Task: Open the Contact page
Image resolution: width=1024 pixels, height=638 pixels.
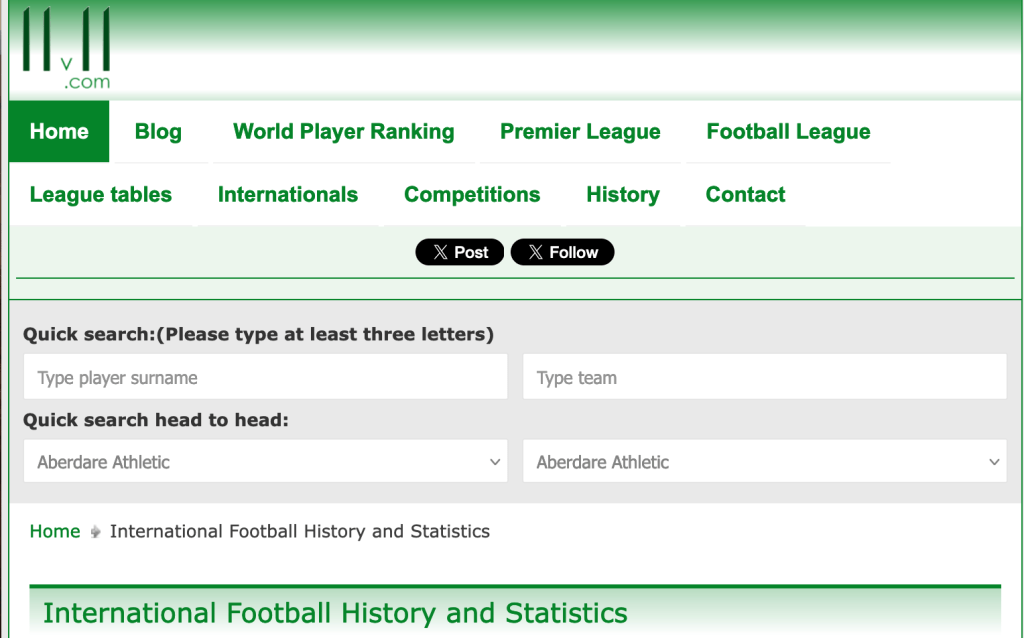Action: 745,194
